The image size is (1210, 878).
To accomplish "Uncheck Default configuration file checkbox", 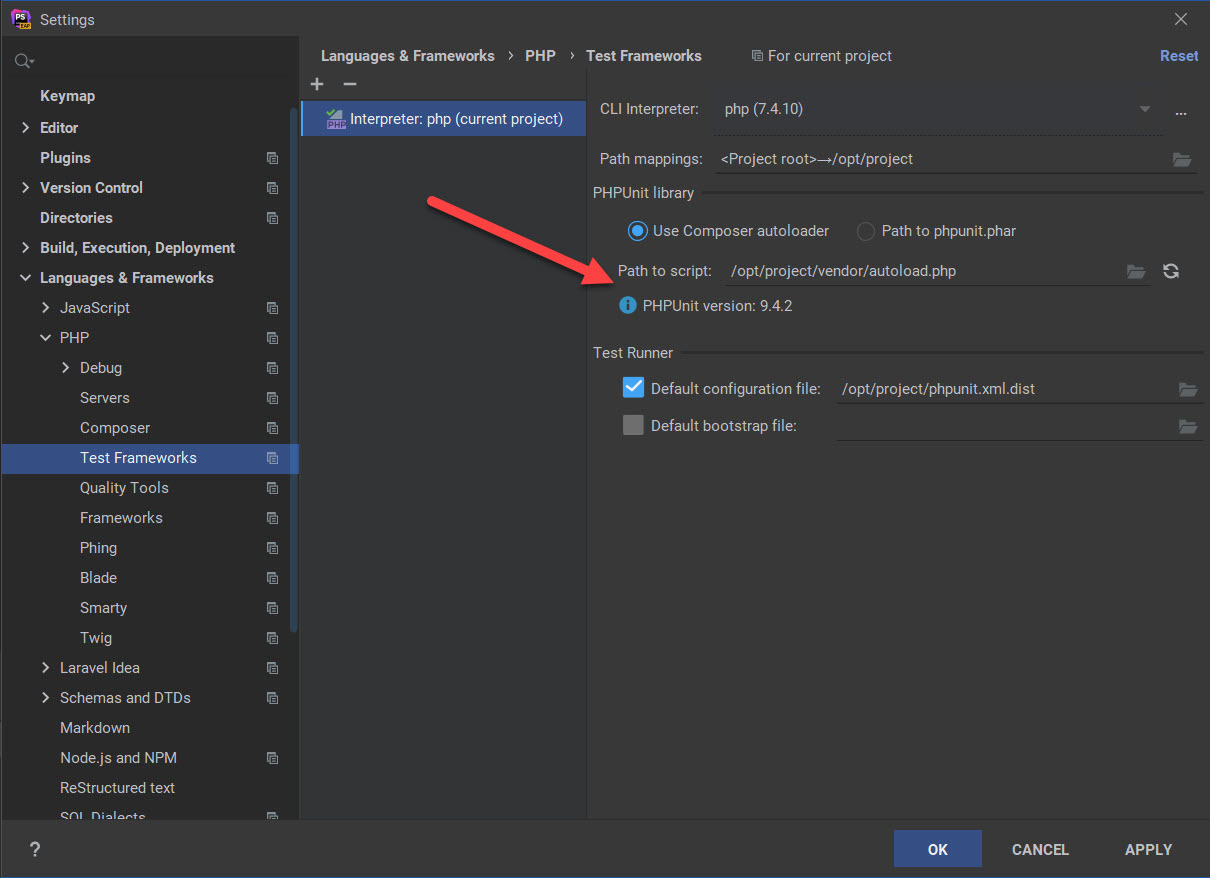I will tap(633, 388).
